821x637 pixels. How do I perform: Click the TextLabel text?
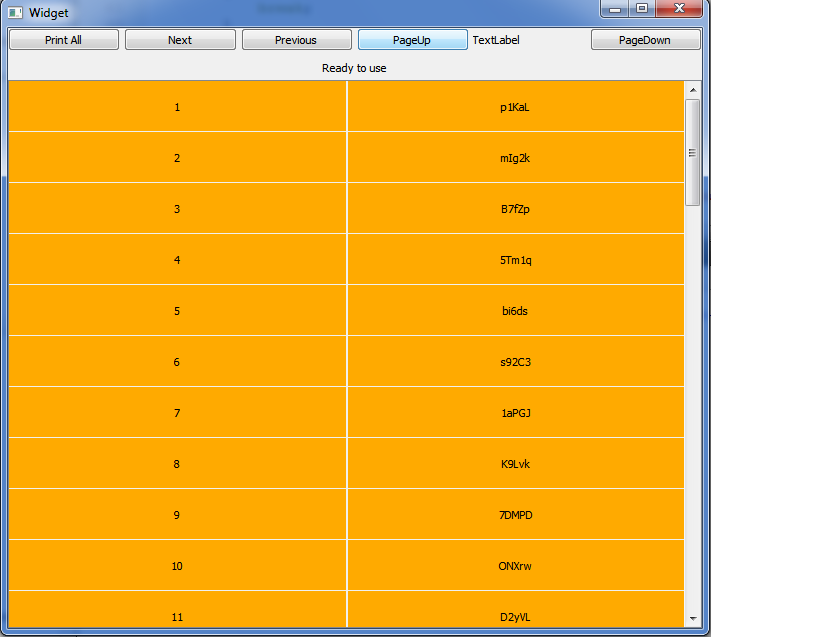tap(496, 40)
